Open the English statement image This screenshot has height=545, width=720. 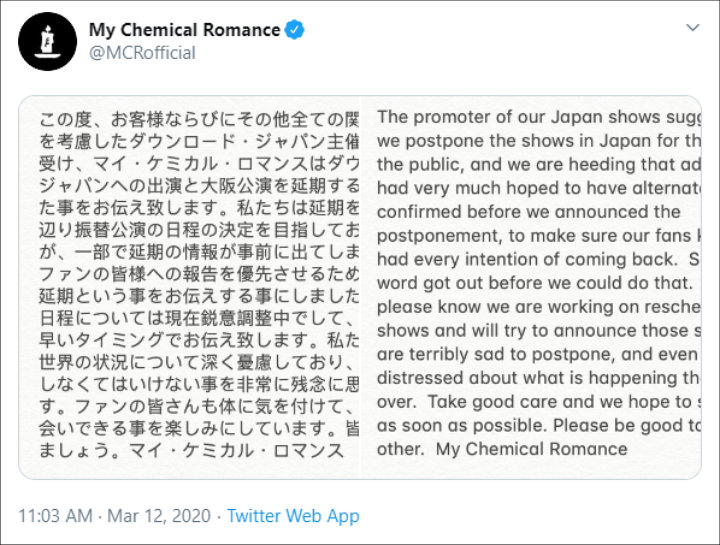click(x=531, y=287)
